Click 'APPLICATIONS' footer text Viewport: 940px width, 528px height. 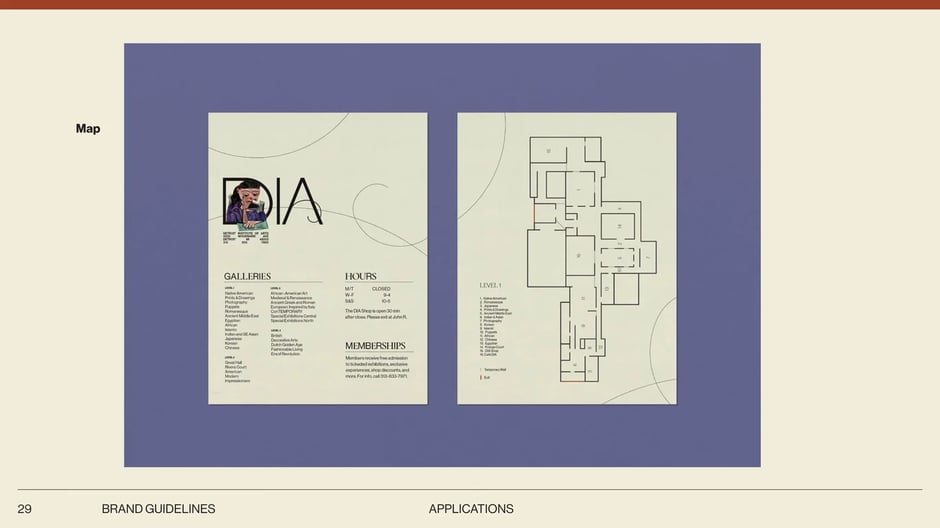[x=471, y=509]
